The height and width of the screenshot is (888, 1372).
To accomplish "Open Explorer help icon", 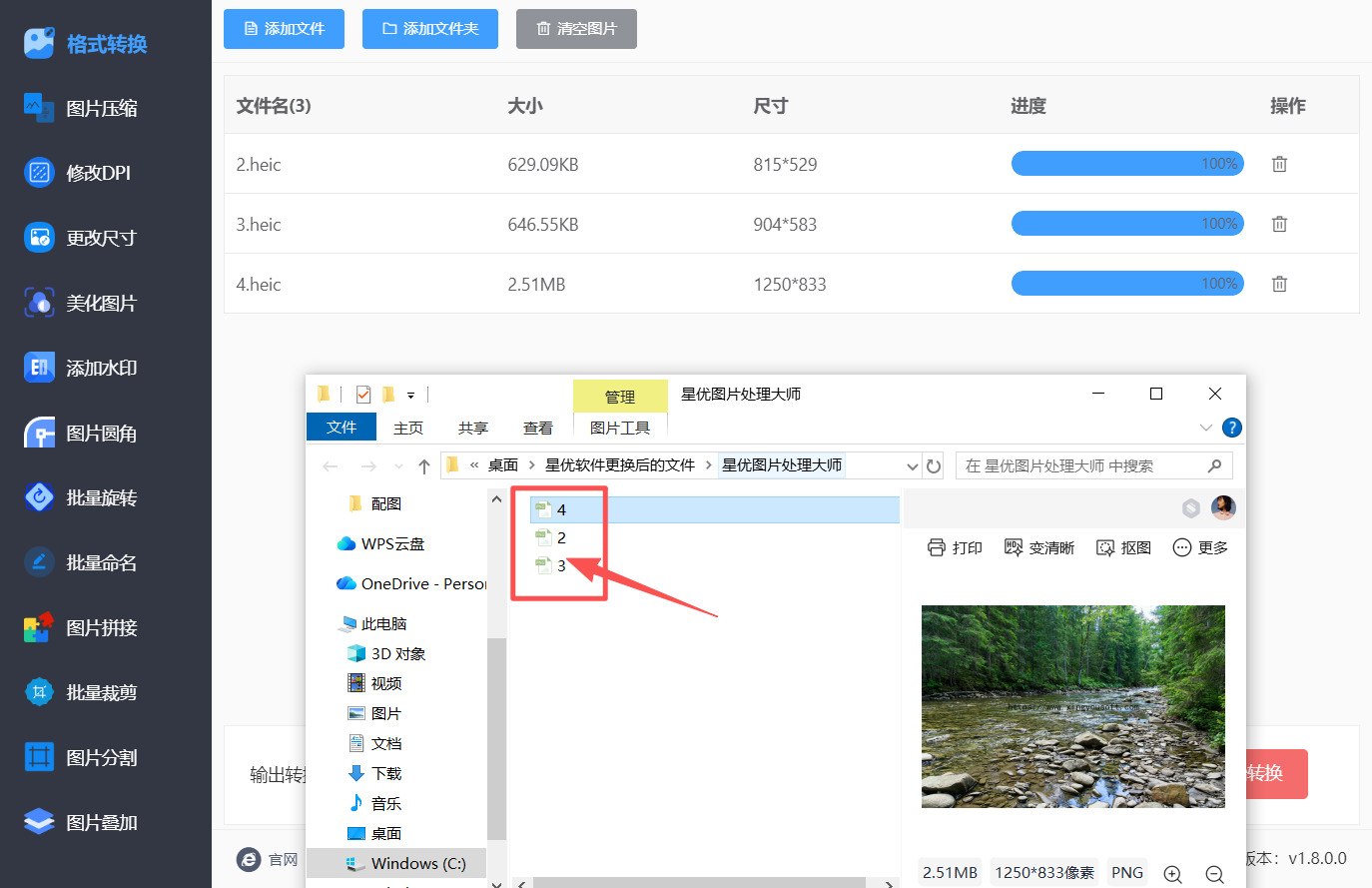I will pos(1232,428).
